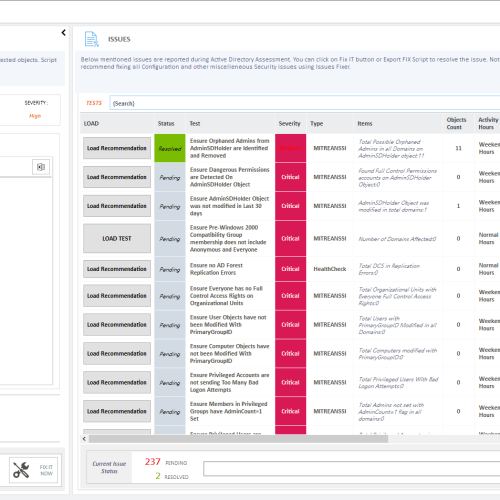Select 'Ensure Privileged Accounts' bad logon test text
Image resolution: width=500 pixels, height=500 pixels.
tap(229, 382)
